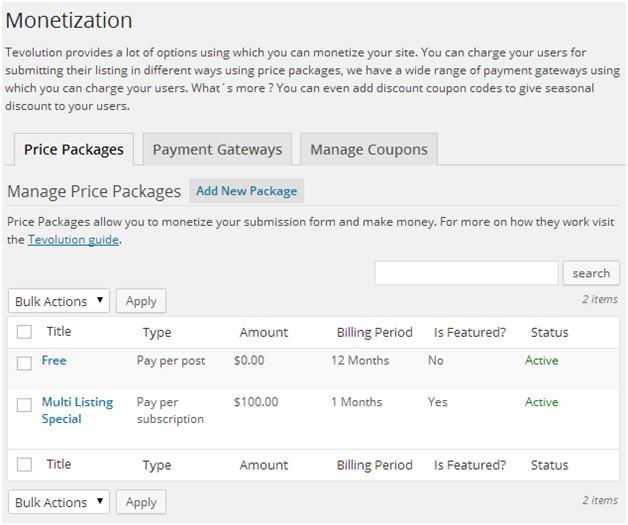Screen dimensions: 628x525
Task: Check the box for the Free package
Action: [x=25, y=363]
